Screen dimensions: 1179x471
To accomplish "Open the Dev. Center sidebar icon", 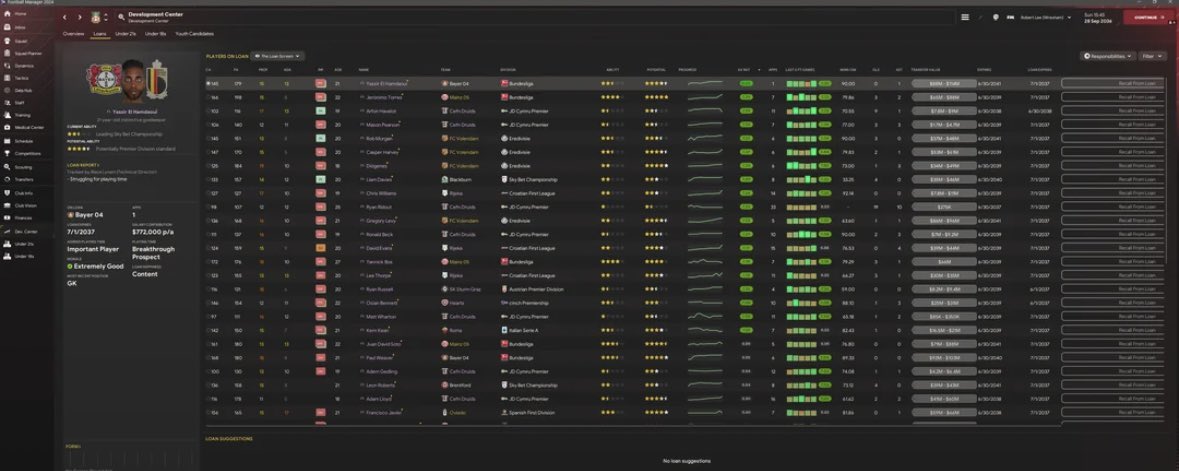I will pos(8,232).
